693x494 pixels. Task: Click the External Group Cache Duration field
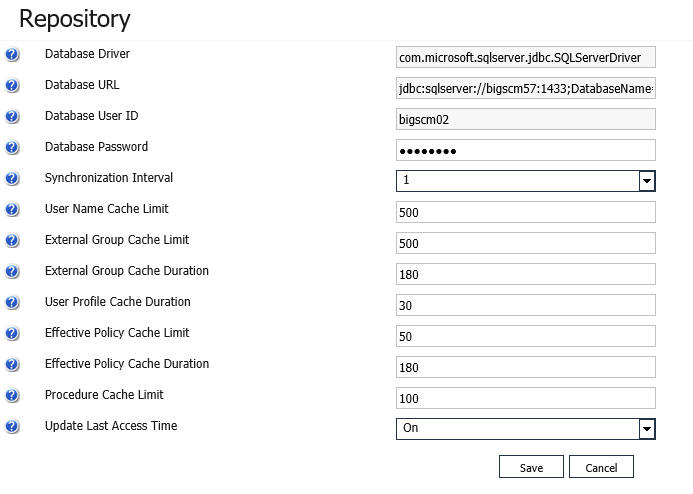pyautogui.click(x=525, y=274)
